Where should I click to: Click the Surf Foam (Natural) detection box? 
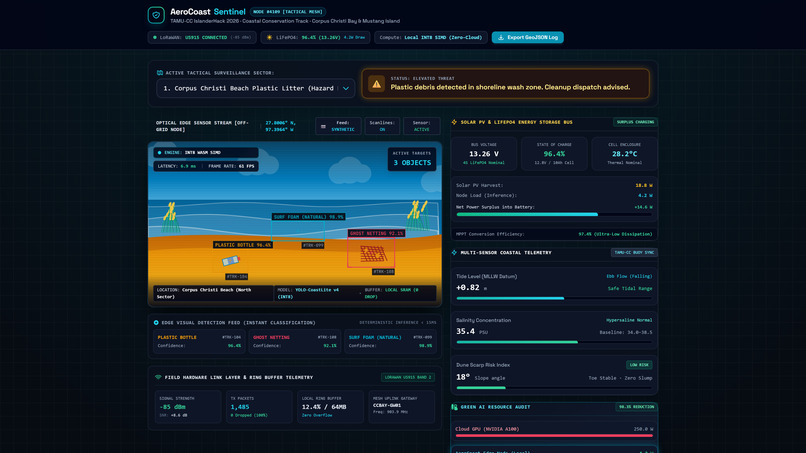298,231
